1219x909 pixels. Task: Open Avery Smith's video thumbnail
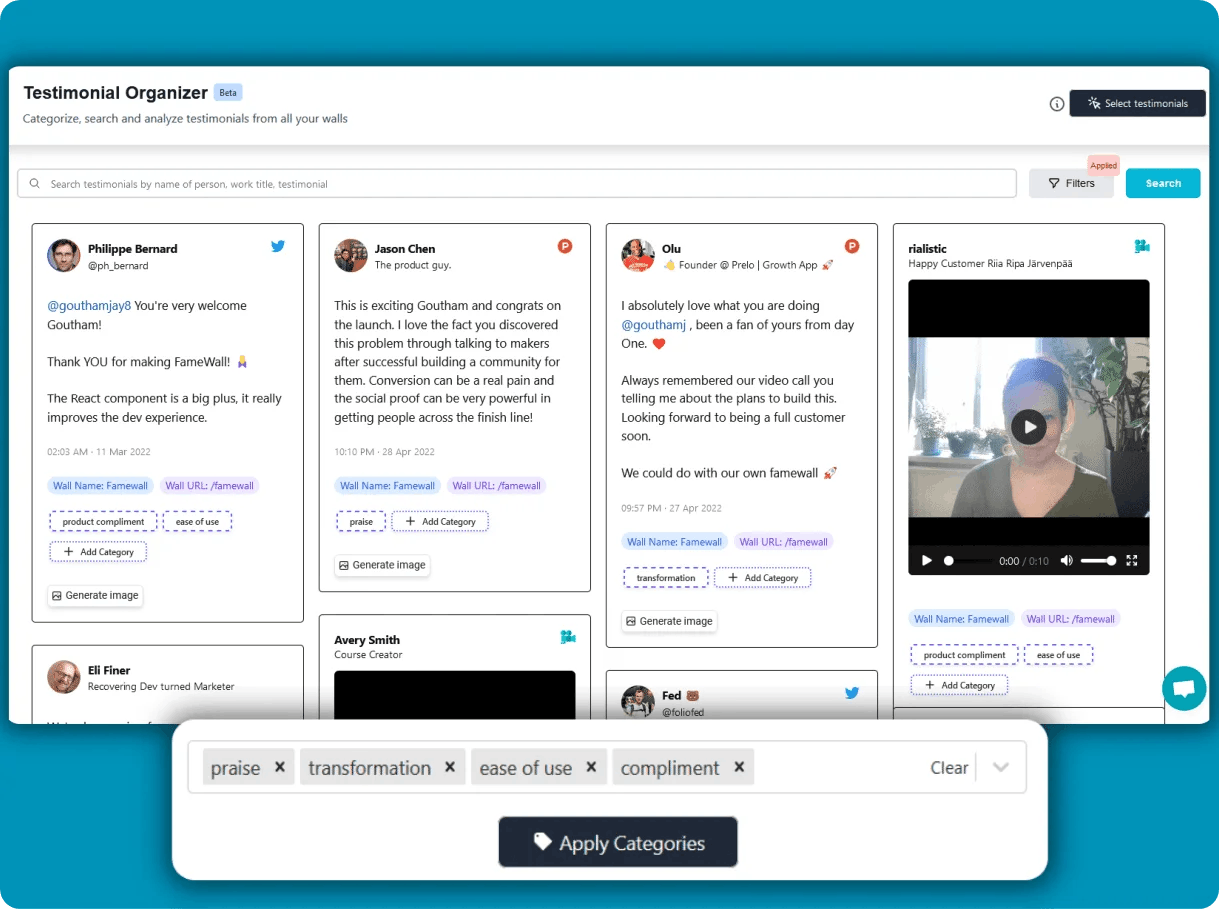point(455,695)
